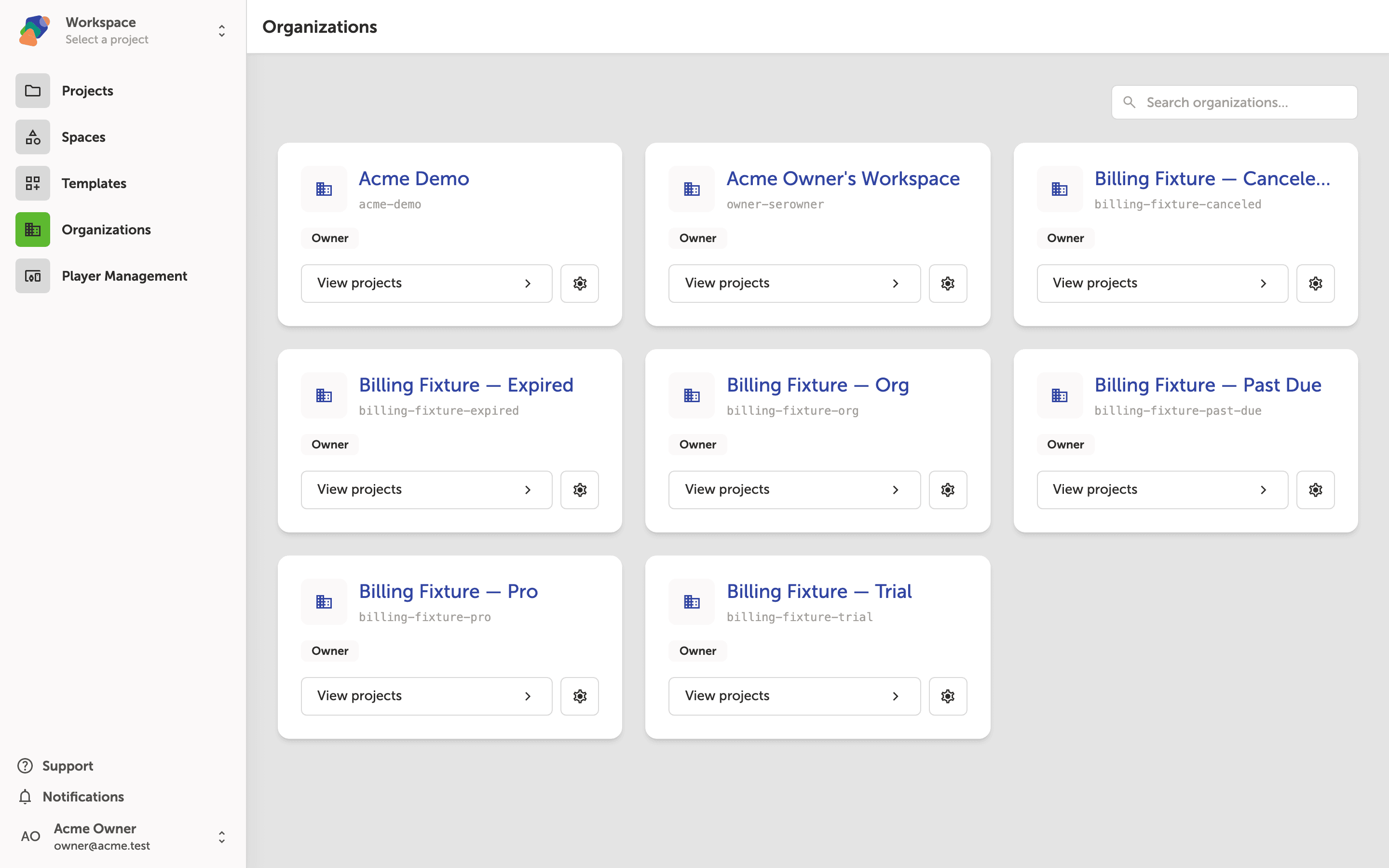The height and width of the screenshot is (868, 1389).
Task: View projects for Billing Fixture — Trial
Action: tap(794, 696)
